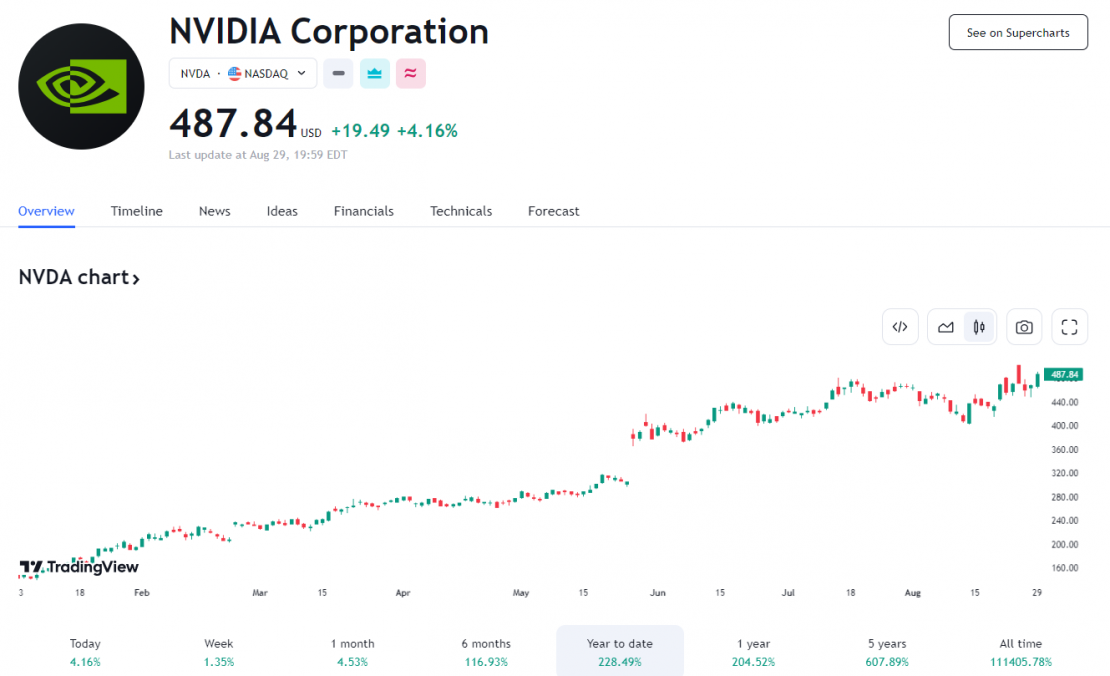Toggle the Year to date range
The height and width of the screenshot is (676, 1110).
pos(619,651)
